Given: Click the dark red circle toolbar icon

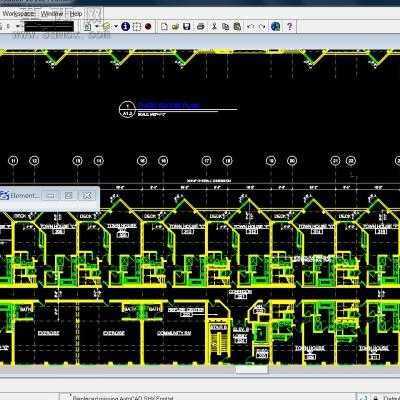Looking at the screenshot, I should pyautogui.click(x=148, y=27).
